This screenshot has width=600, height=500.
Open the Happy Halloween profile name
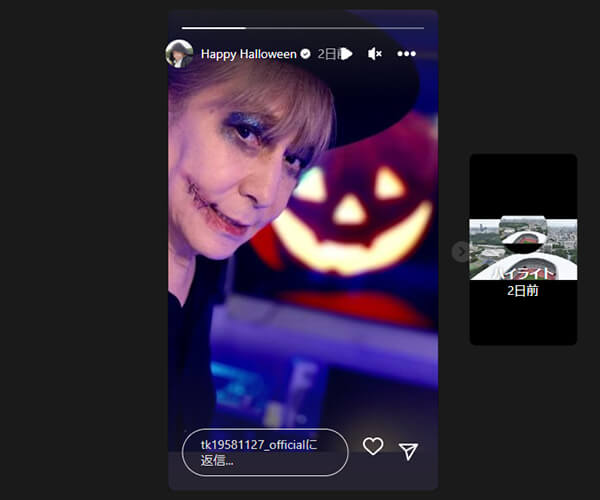pyautogui.click(x=248, y=54)
